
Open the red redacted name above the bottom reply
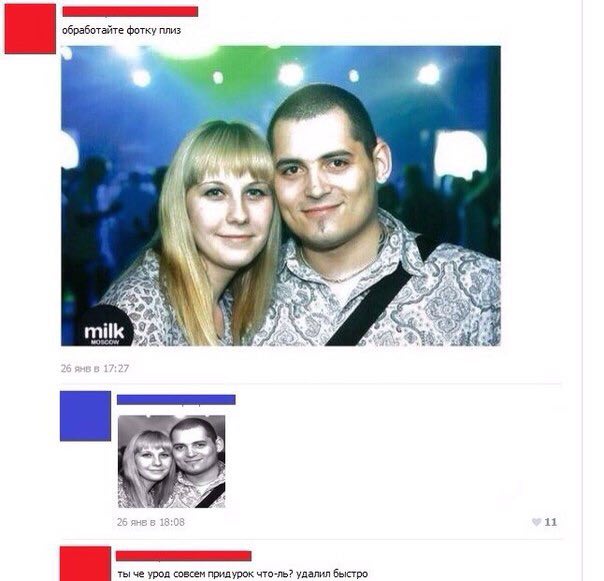[x=183, y=556]
